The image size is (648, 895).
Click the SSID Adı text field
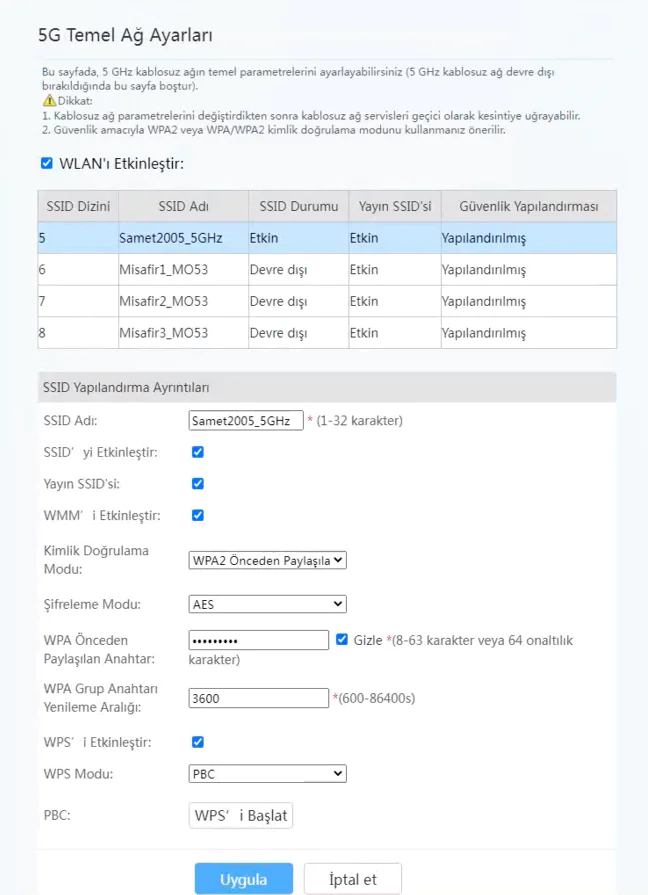coord(245,421)
